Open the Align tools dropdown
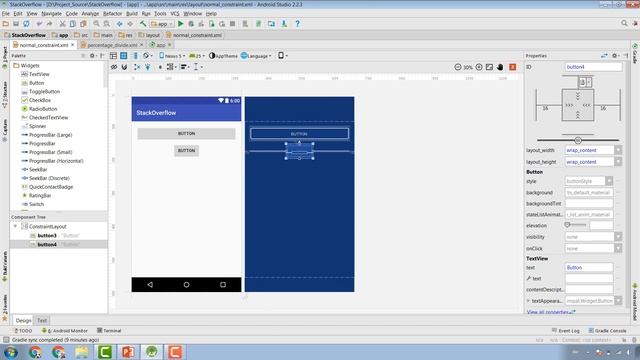The image size is (640, 360). pos(184,67)
